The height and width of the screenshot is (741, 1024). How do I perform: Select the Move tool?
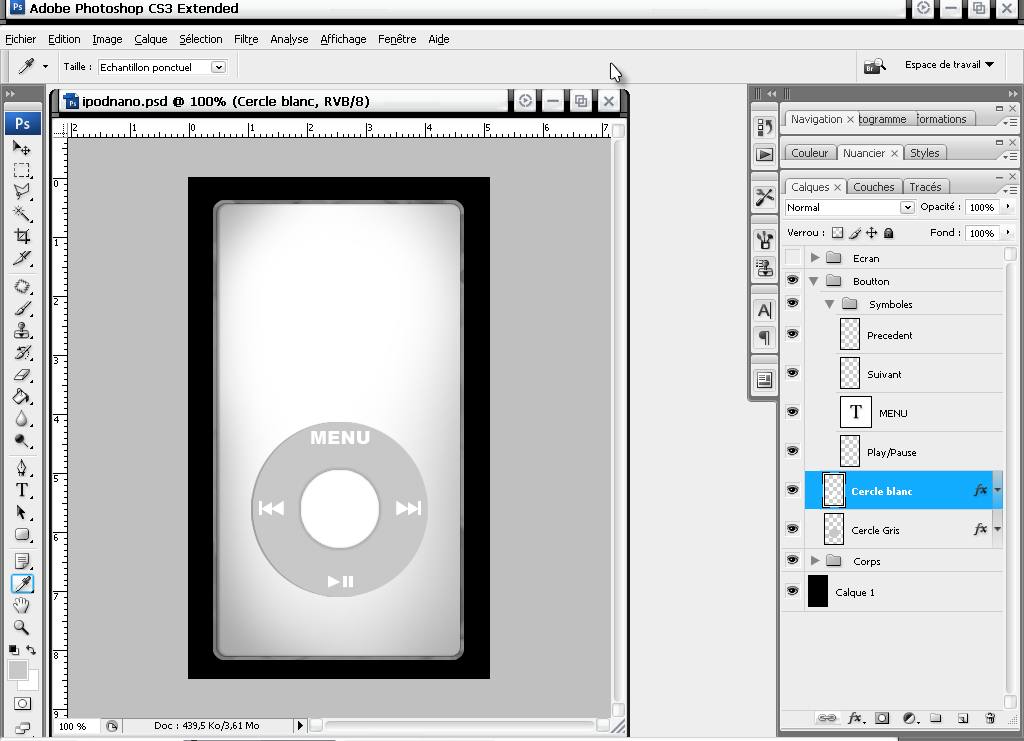pyautogui.click(x=22, y=148)
